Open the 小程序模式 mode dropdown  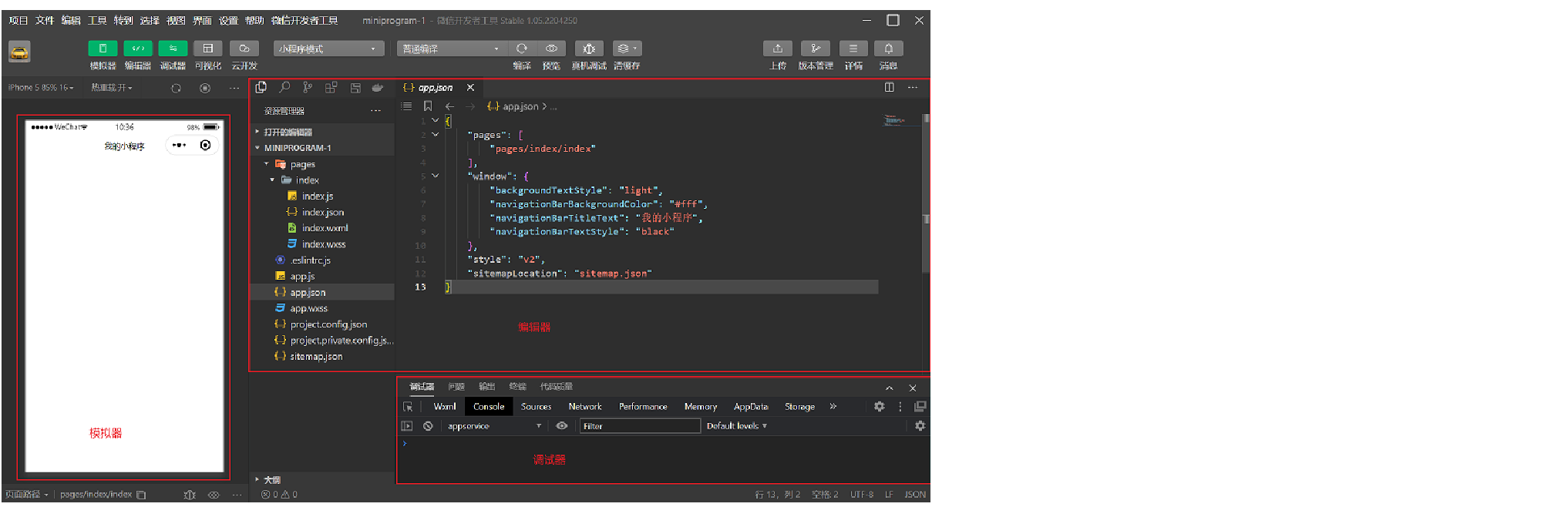pyautogui.click(x=329, y=49)
